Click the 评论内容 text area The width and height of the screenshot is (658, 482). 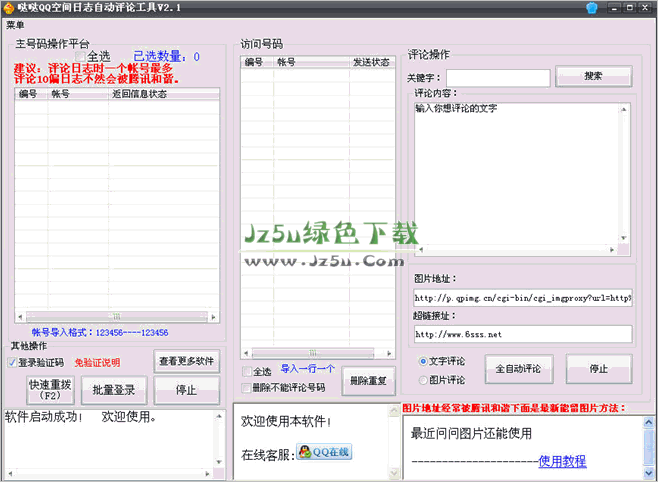tap(519, 174)
